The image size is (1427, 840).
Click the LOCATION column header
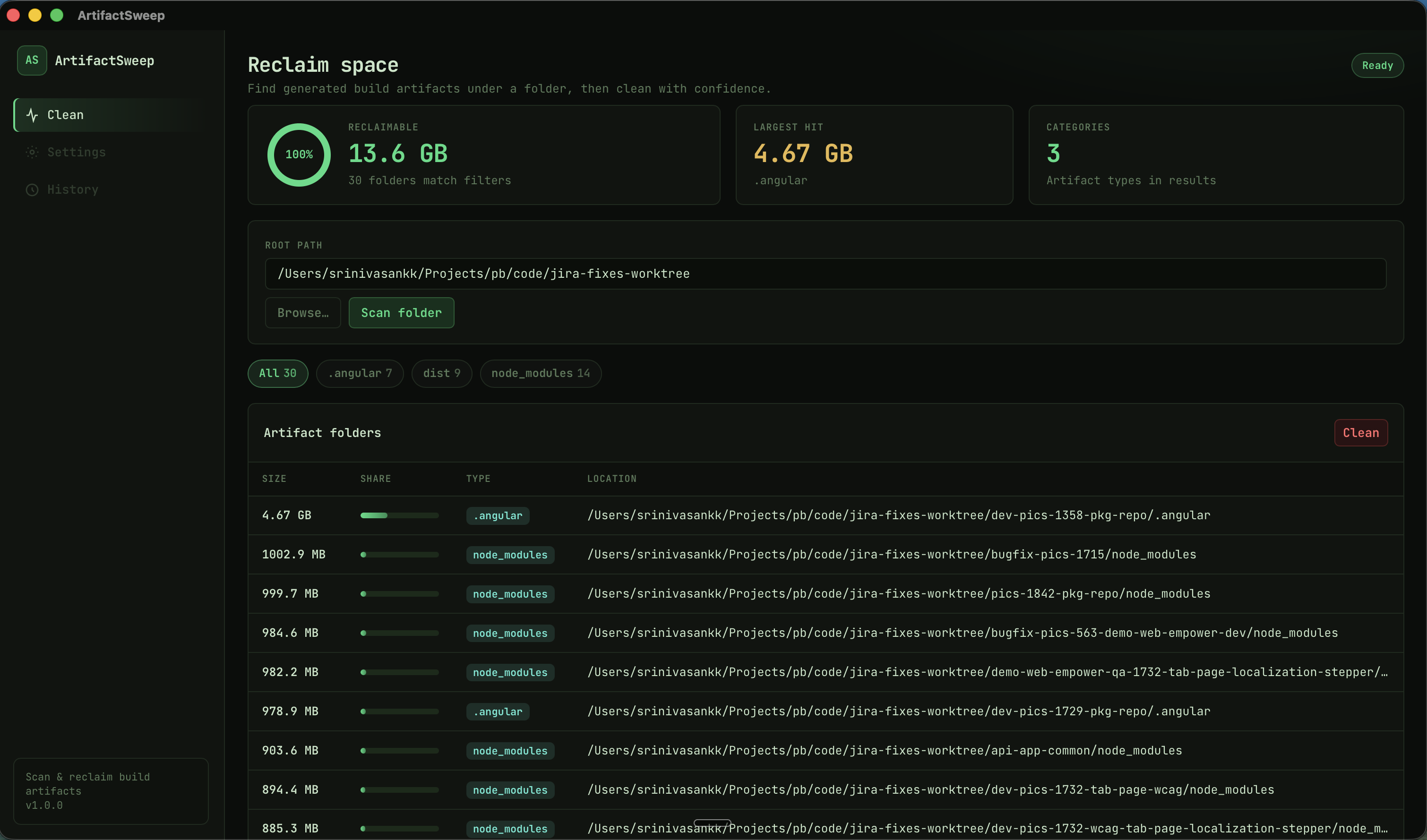[612, 479]
